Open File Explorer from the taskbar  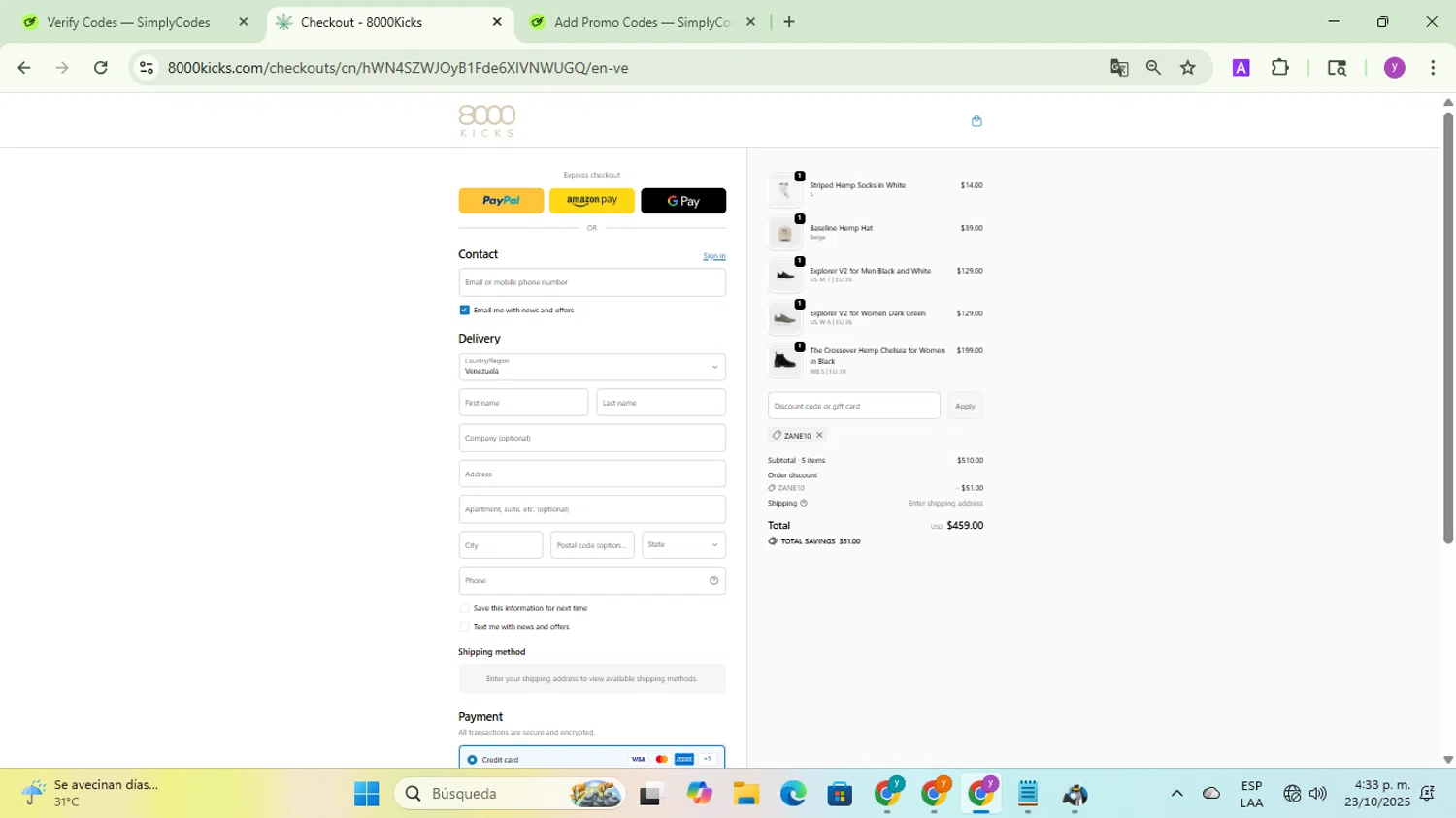click(745, 794)
